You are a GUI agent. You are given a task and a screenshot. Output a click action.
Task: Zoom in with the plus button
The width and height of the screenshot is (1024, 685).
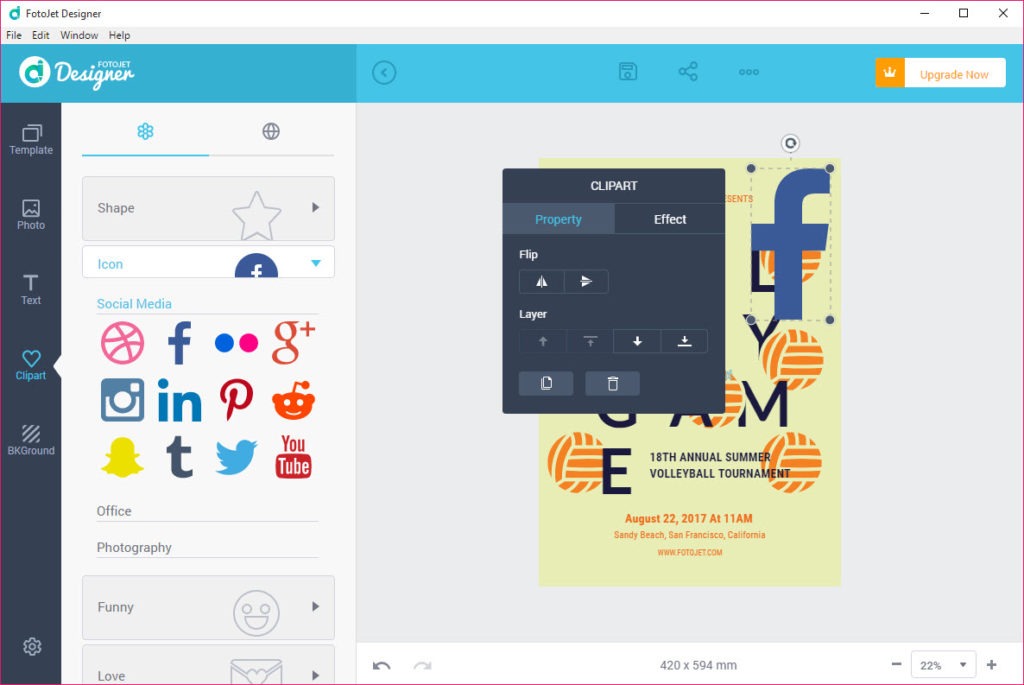coord(992,665)
